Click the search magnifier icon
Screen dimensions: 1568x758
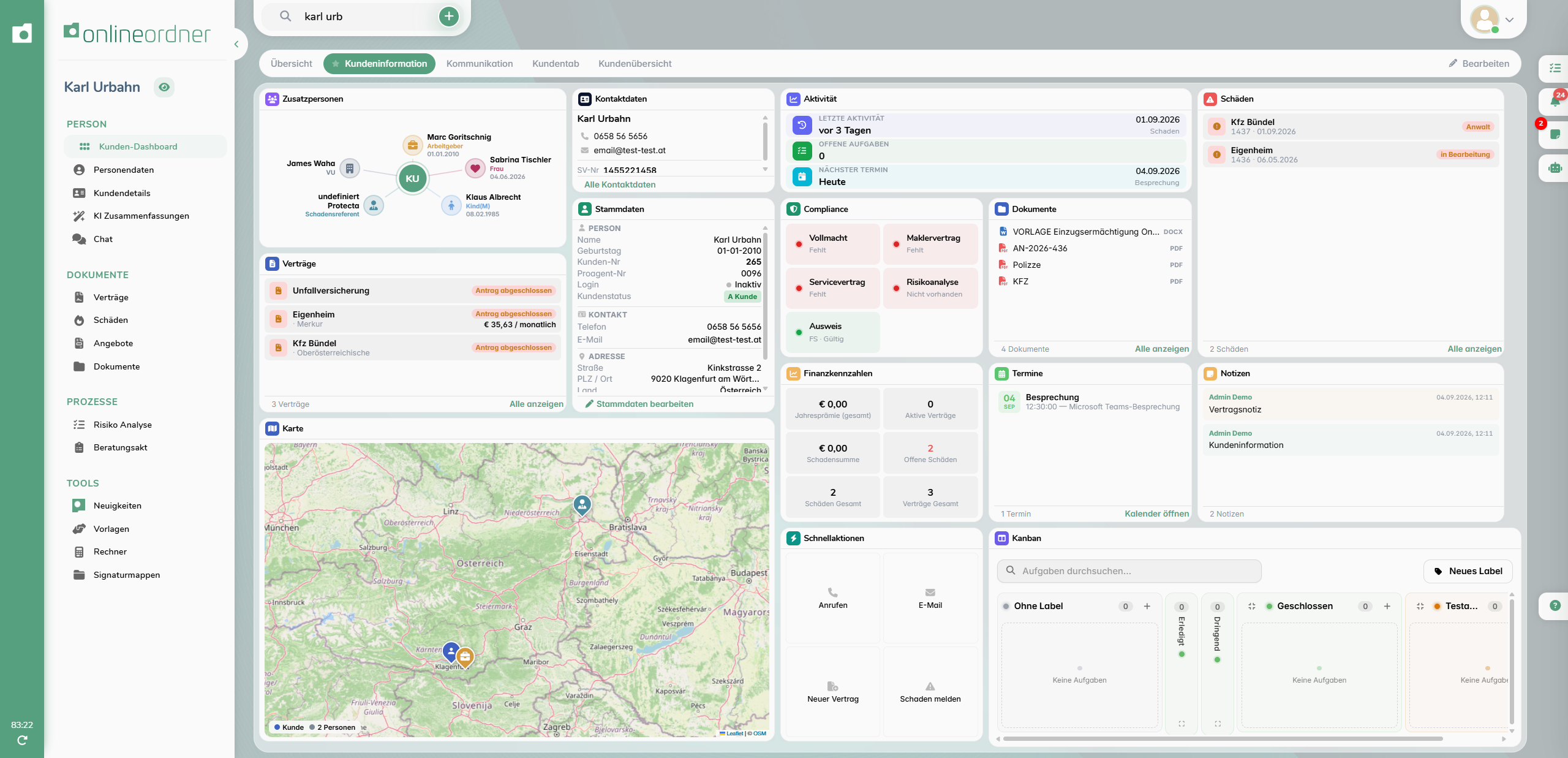pyautogui.click(x=285, y=17)
